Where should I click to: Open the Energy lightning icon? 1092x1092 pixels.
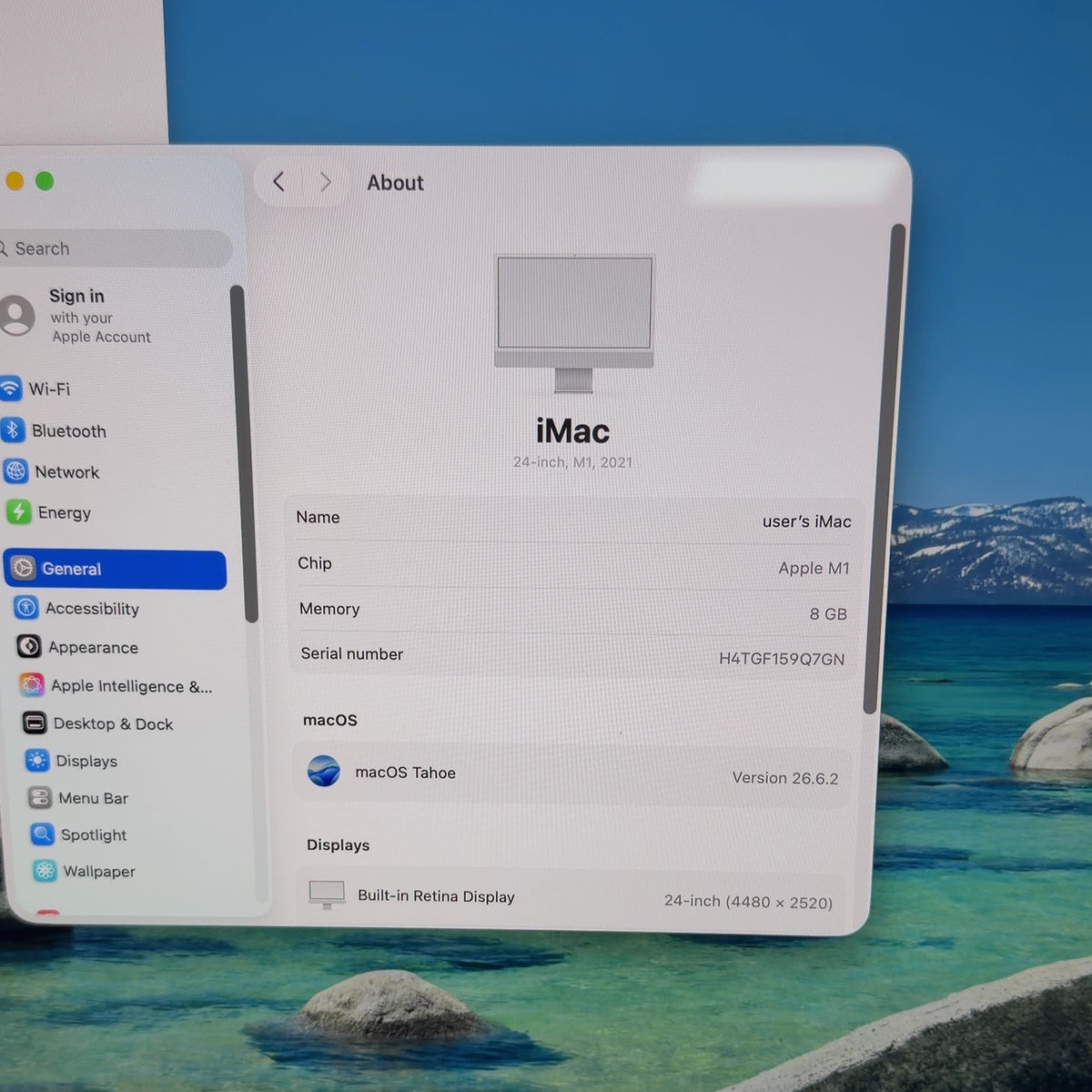(x=18, y=511)
